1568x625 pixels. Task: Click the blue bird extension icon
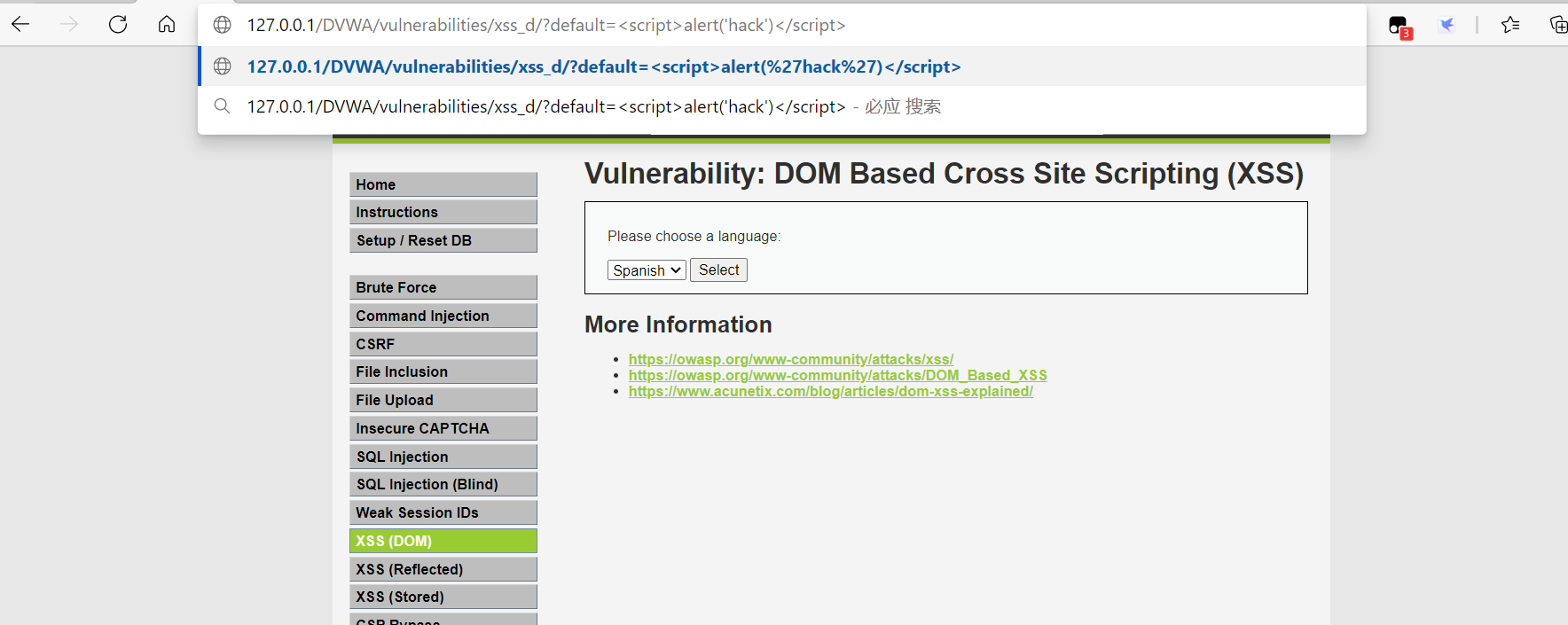tap(1447, 25)
